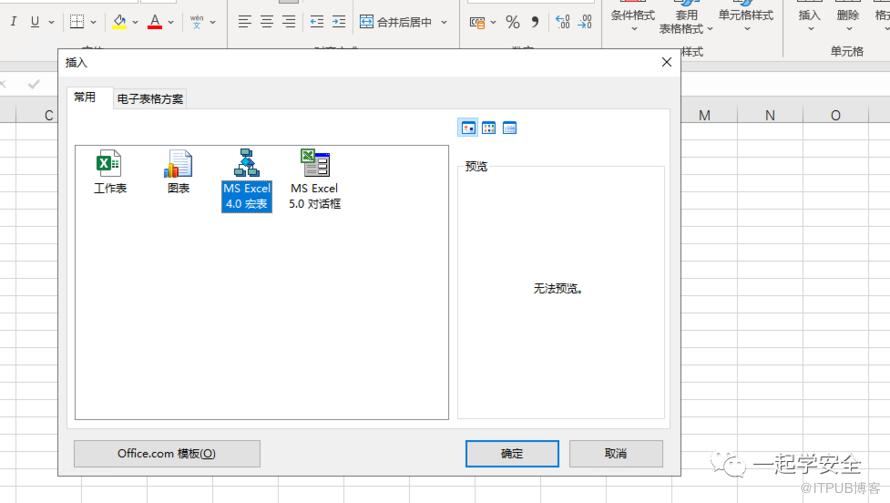This screenshot has width=890, height=503.
Task: Select column N header
Action: (770, 115)
